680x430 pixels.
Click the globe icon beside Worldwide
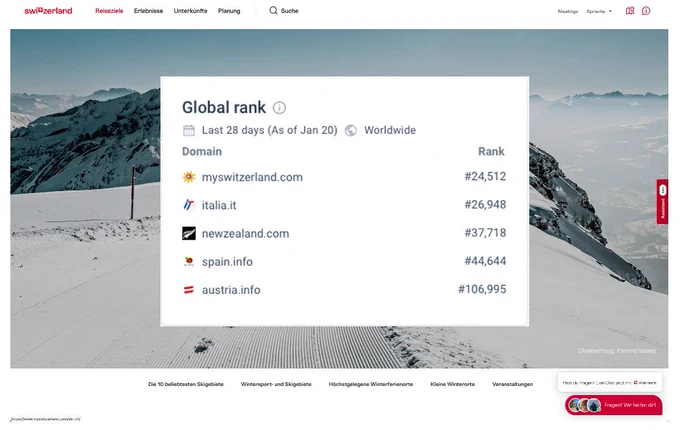350,130
